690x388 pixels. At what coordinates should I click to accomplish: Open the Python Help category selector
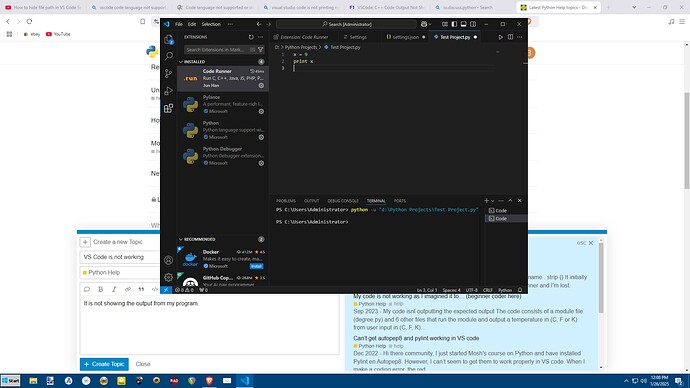click(x=120, y=273)
